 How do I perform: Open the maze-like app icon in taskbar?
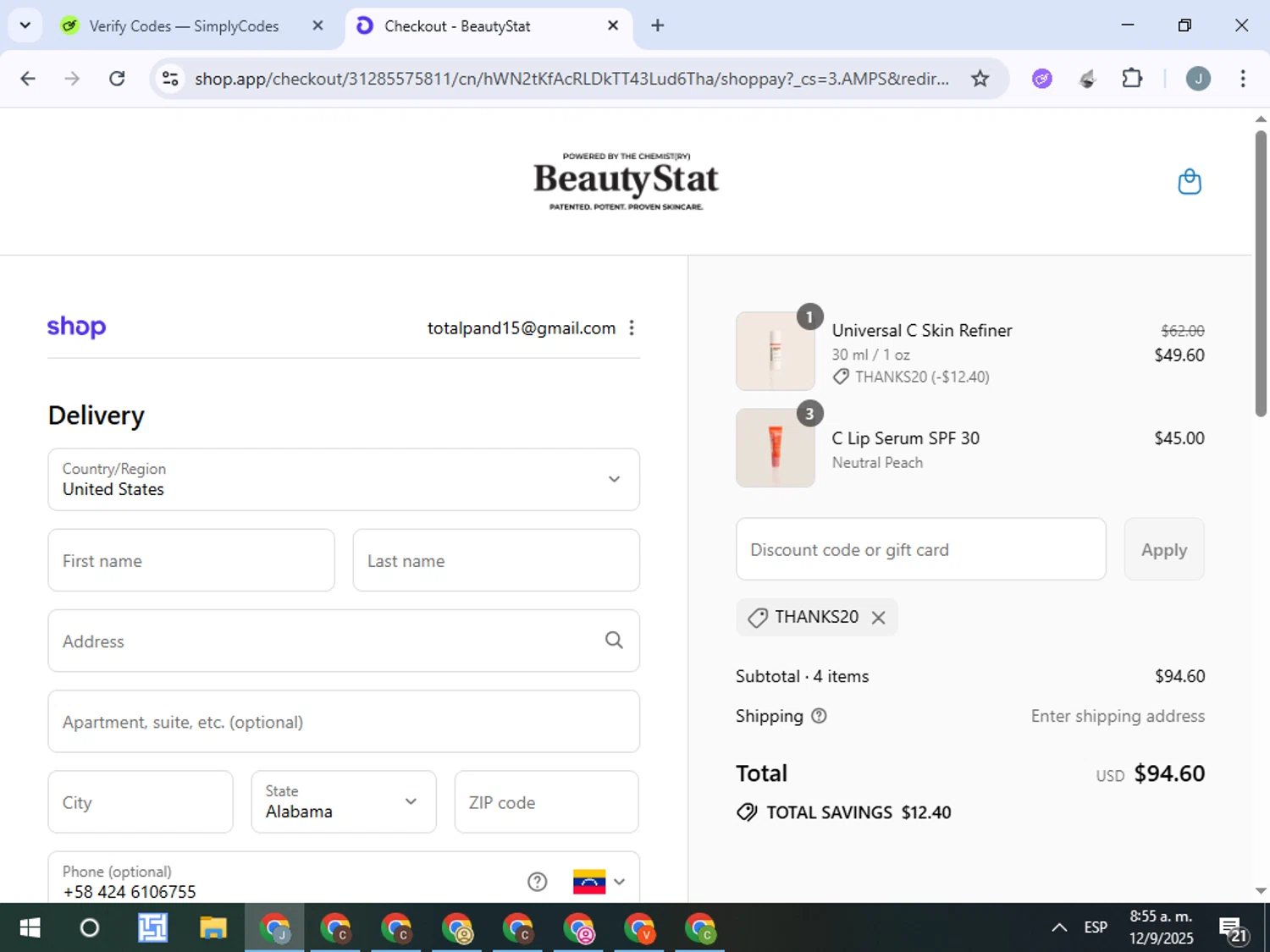152,928
